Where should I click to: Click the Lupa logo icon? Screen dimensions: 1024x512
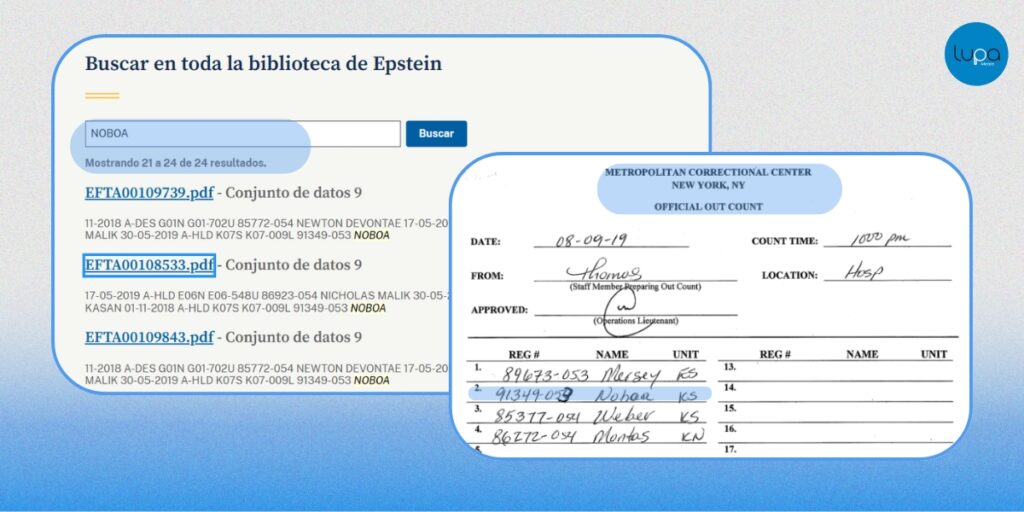pyautogui.click(x=976, y=53)
